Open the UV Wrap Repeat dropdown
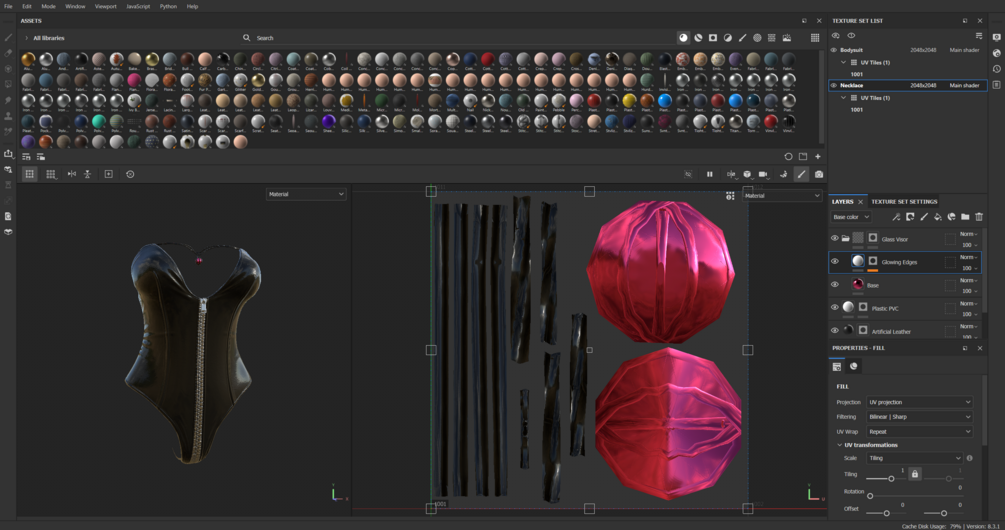Screen dimensions: 1005x530 (920, 432)
